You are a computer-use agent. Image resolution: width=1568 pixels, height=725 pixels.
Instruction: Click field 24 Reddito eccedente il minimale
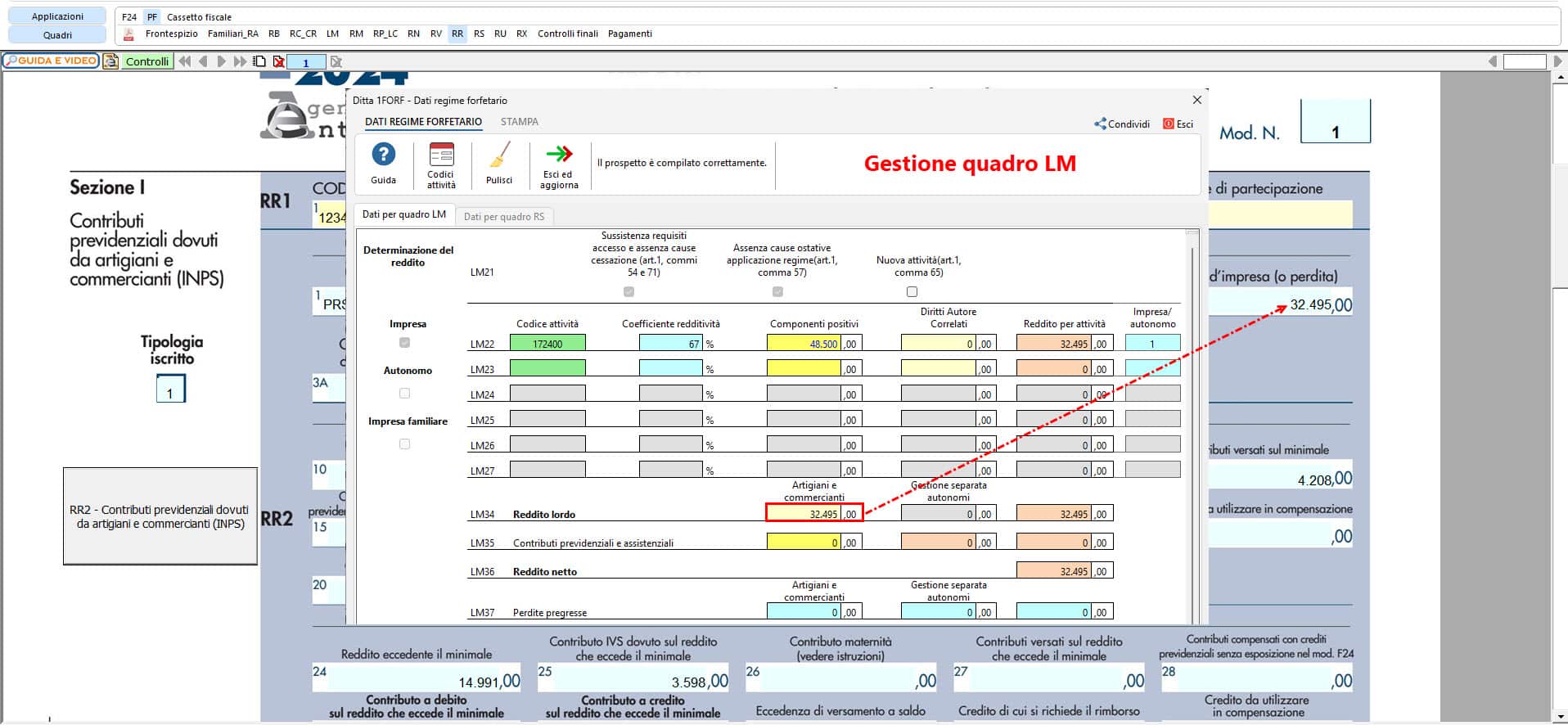[x=417, y=679]
